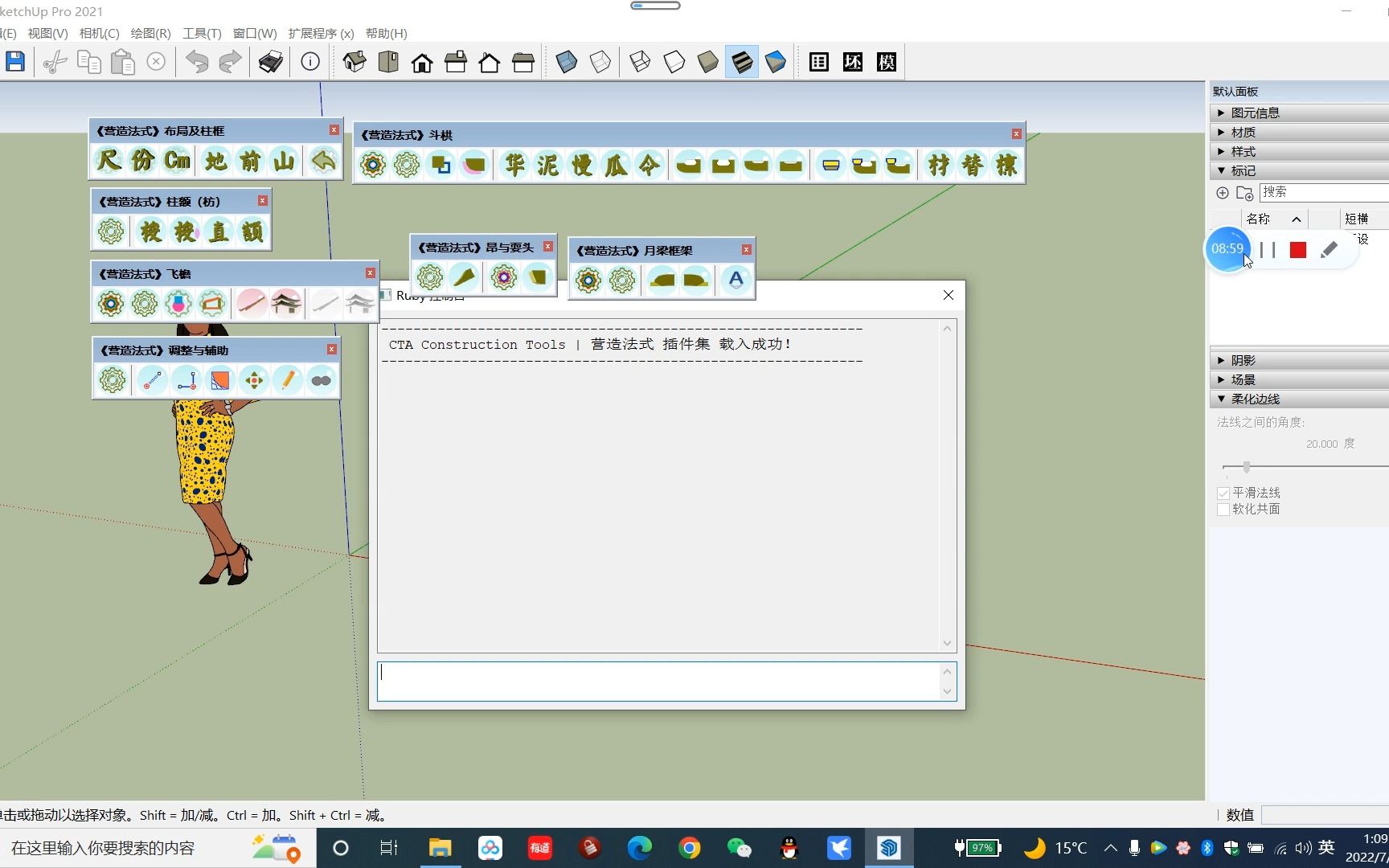Toggle the 平滑法线 checkbox

(x=1223, y=493)
